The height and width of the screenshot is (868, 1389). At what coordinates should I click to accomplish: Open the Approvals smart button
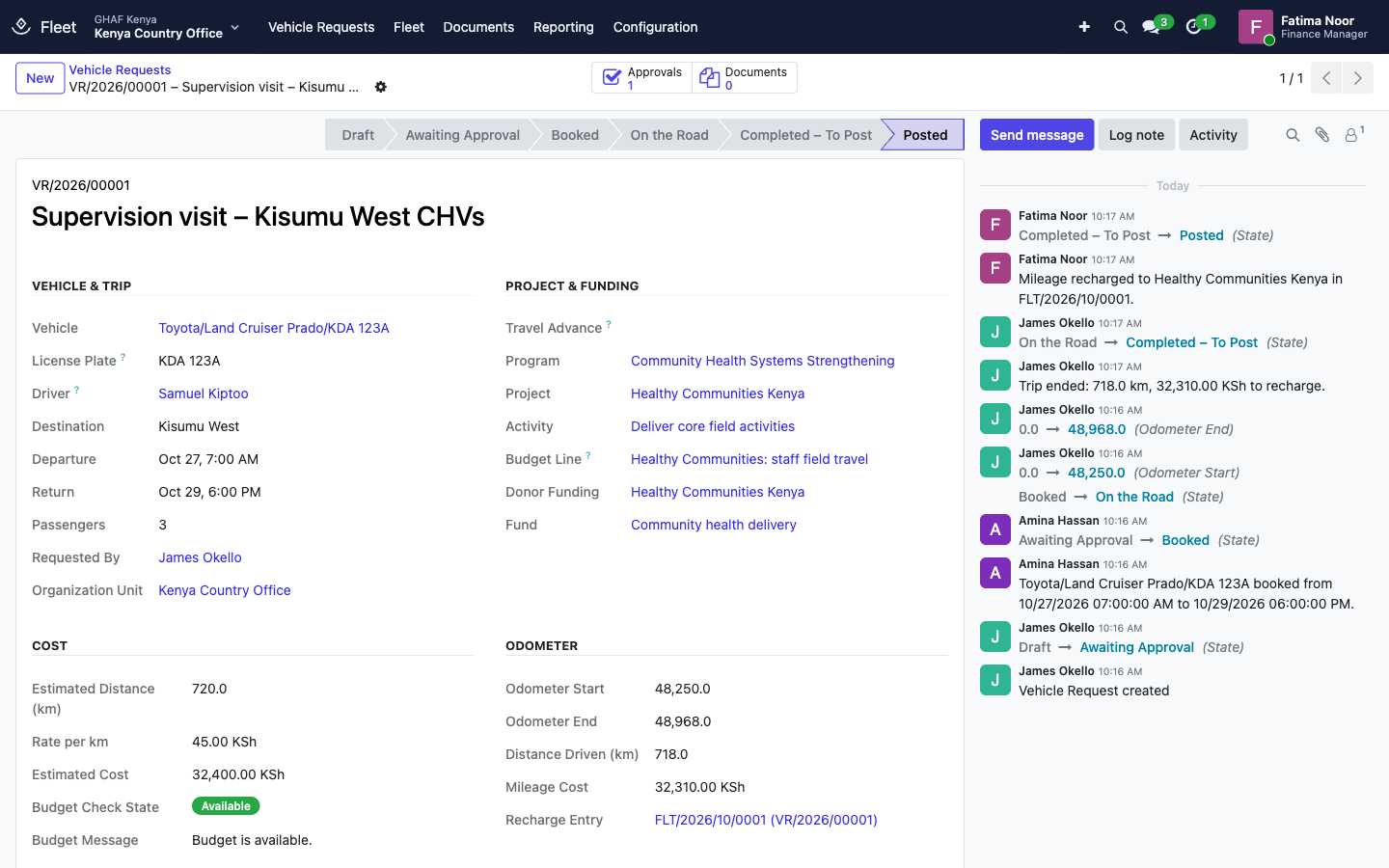[641, 78]
